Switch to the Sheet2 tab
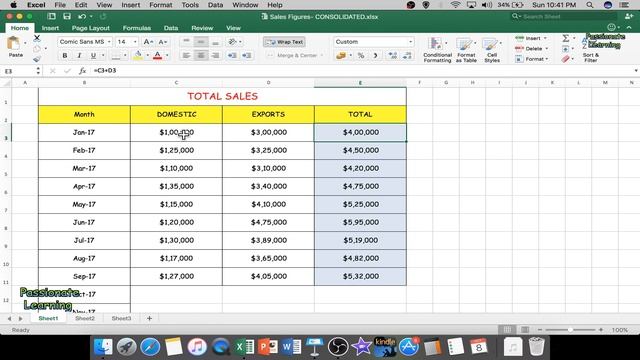640x360 pixels. 85,318
